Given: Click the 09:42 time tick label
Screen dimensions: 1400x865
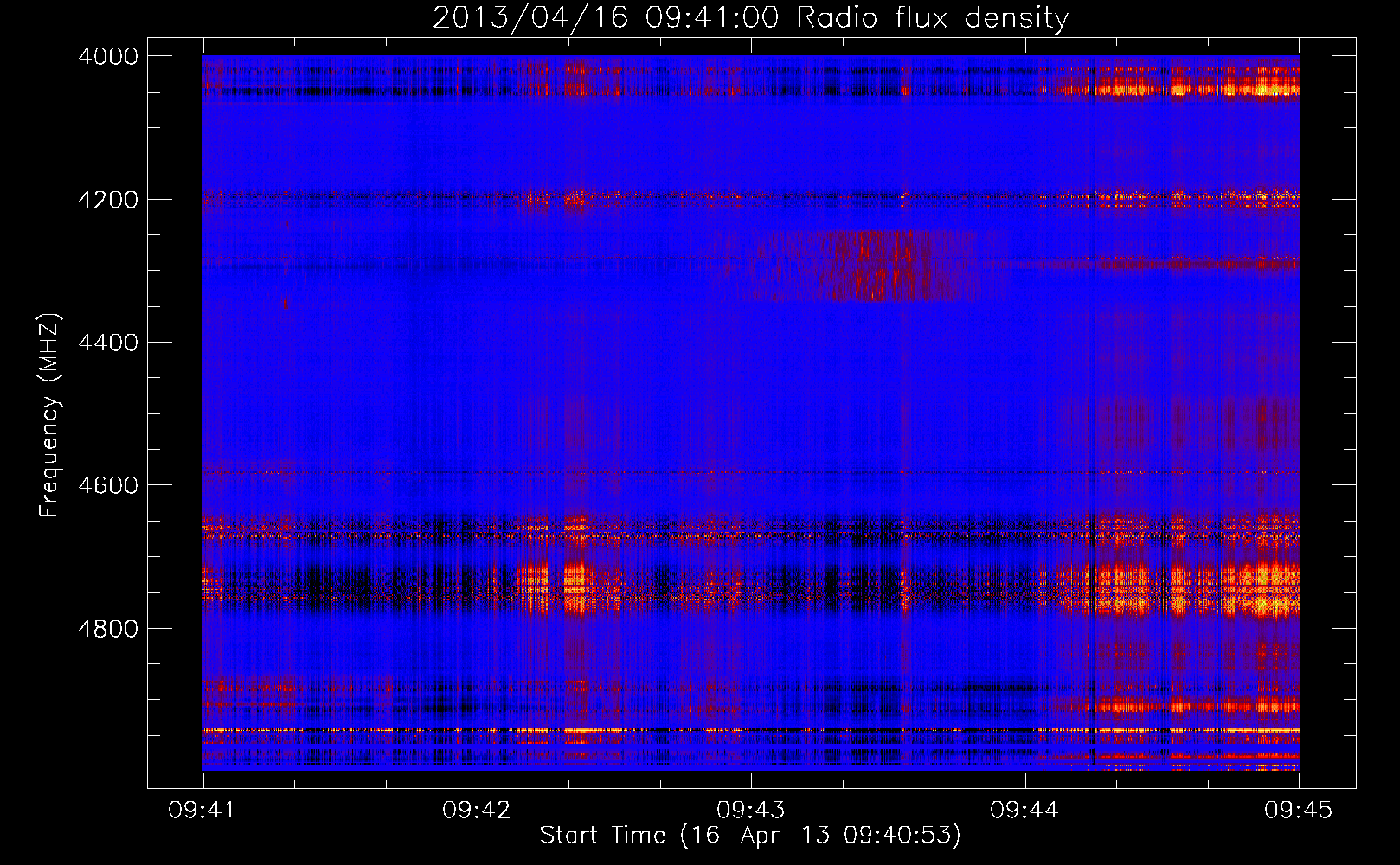Looking at the screenshot, I should (x=477, y=811).
